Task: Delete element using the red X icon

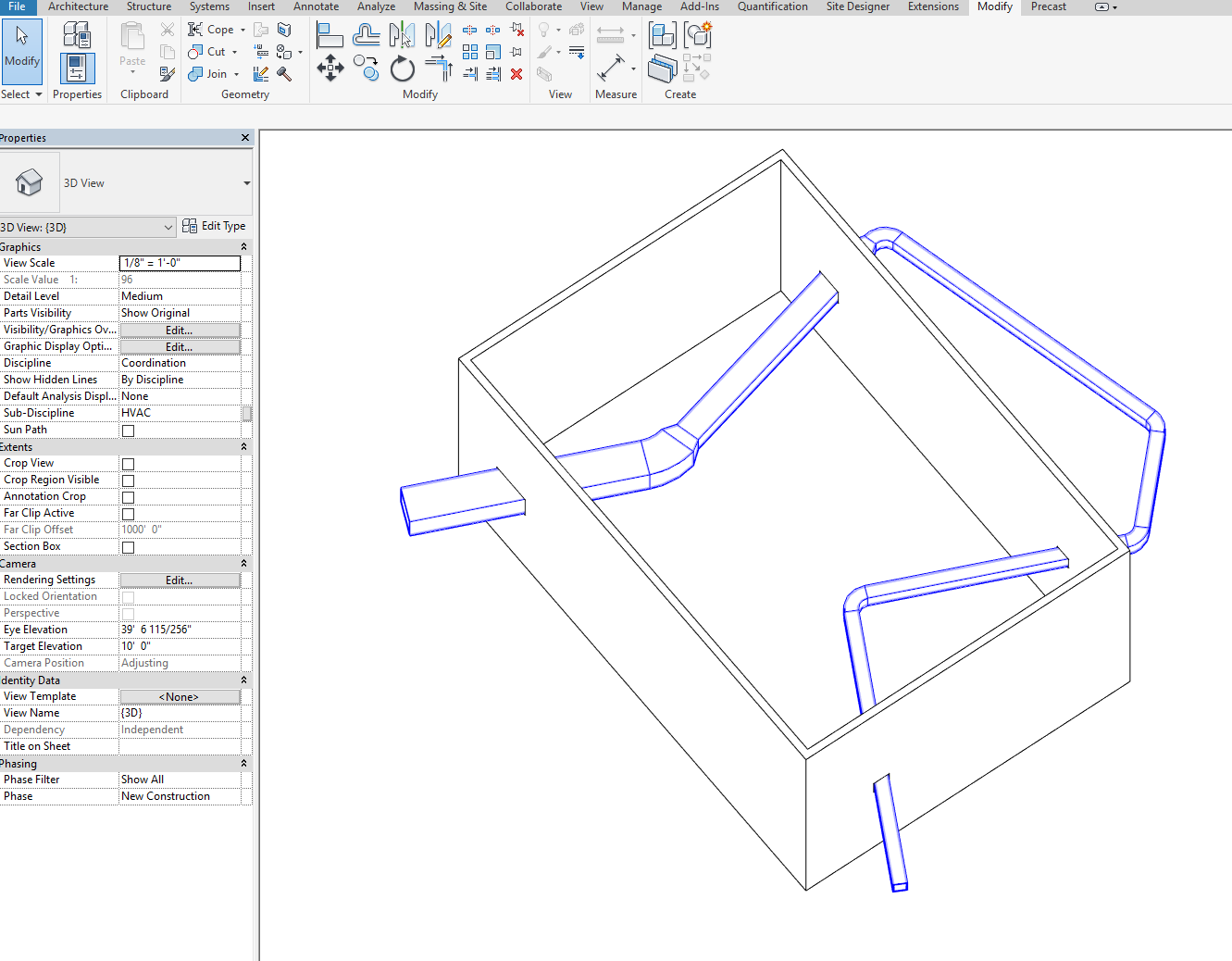Action: pos(516,74)
